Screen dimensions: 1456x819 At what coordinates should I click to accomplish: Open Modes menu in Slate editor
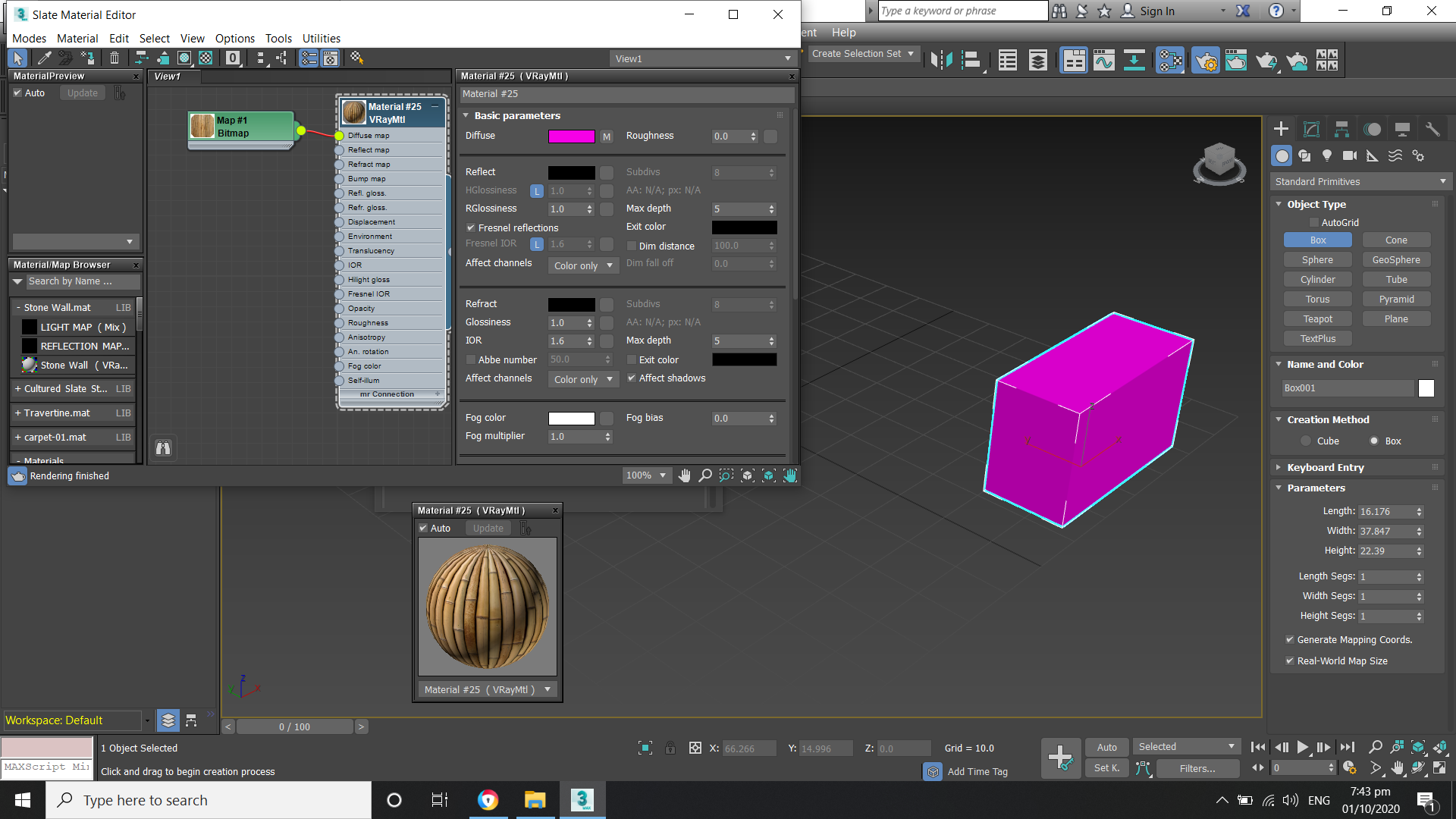[29, 38]
